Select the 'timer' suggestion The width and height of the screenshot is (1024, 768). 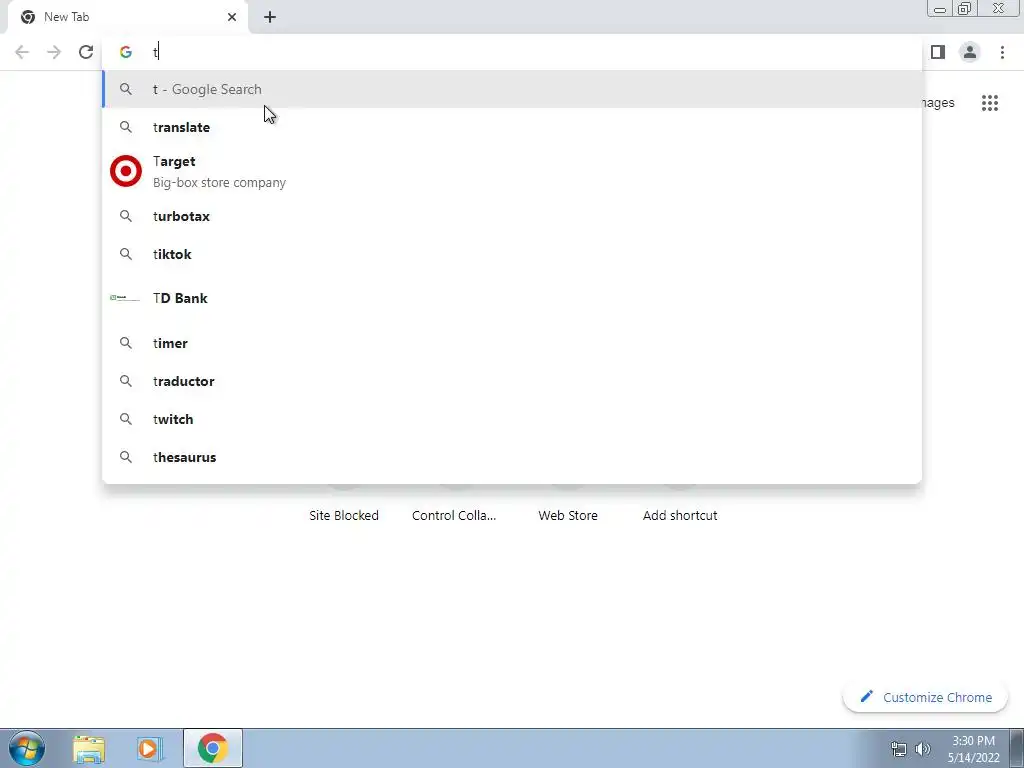pyautogui.click(x=512, y=343)
